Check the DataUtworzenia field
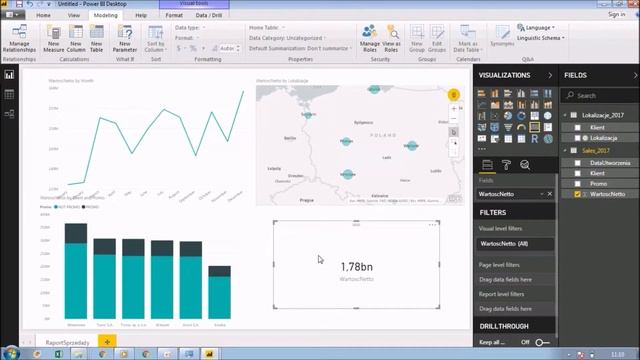 point(578,163)
